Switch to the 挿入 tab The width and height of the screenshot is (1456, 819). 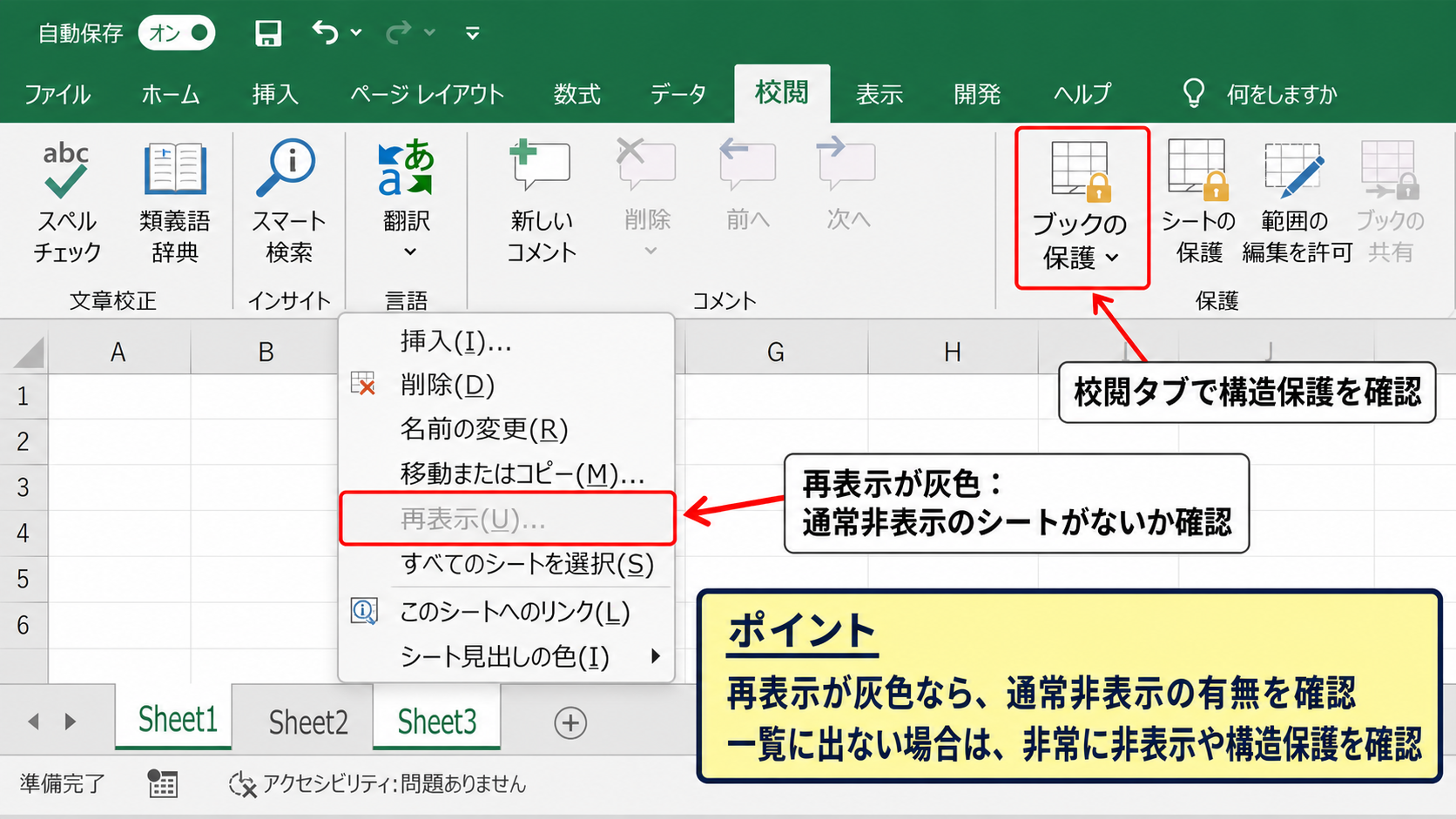(x=275, y=94)
